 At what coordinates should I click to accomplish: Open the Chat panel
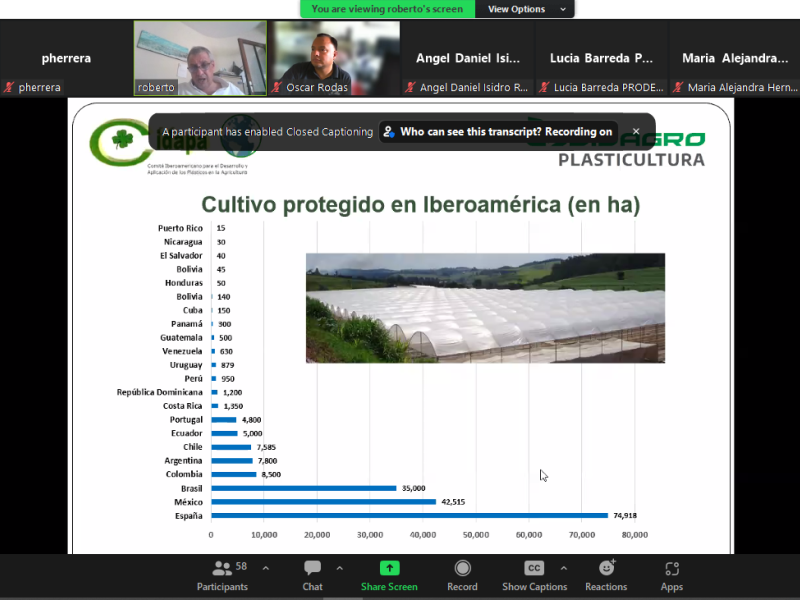click(313, 574)
